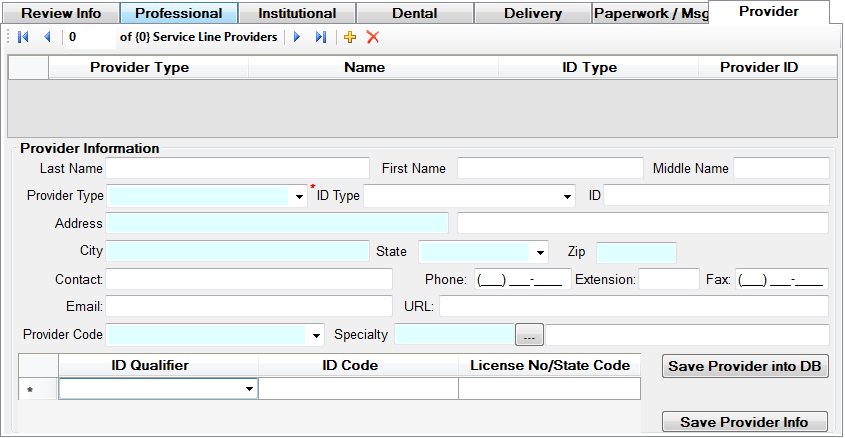This screenshot has height=438, width=845.
Task: Open the Provider Code dropdown
Action: [318, 335]
